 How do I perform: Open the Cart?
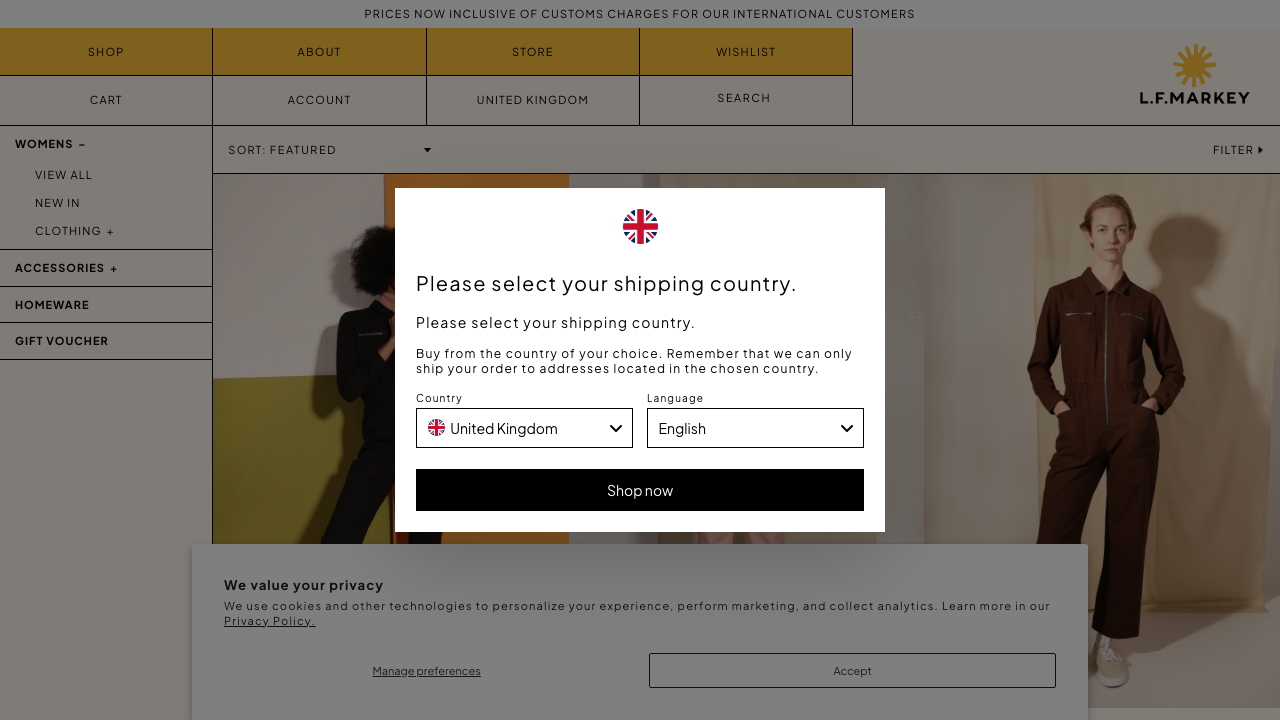pos(106,100)
